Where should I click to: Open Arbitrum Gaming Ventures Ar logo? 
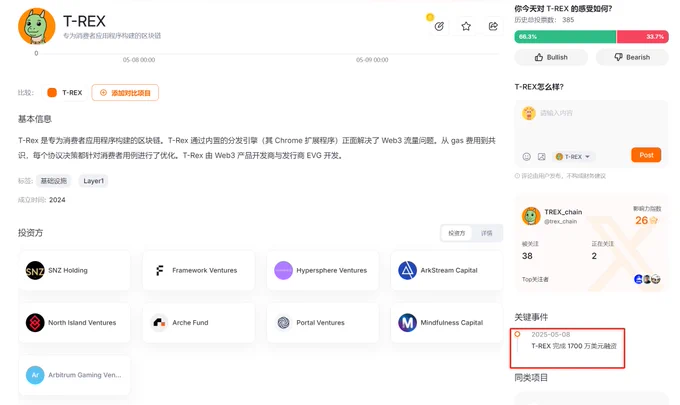35,375
